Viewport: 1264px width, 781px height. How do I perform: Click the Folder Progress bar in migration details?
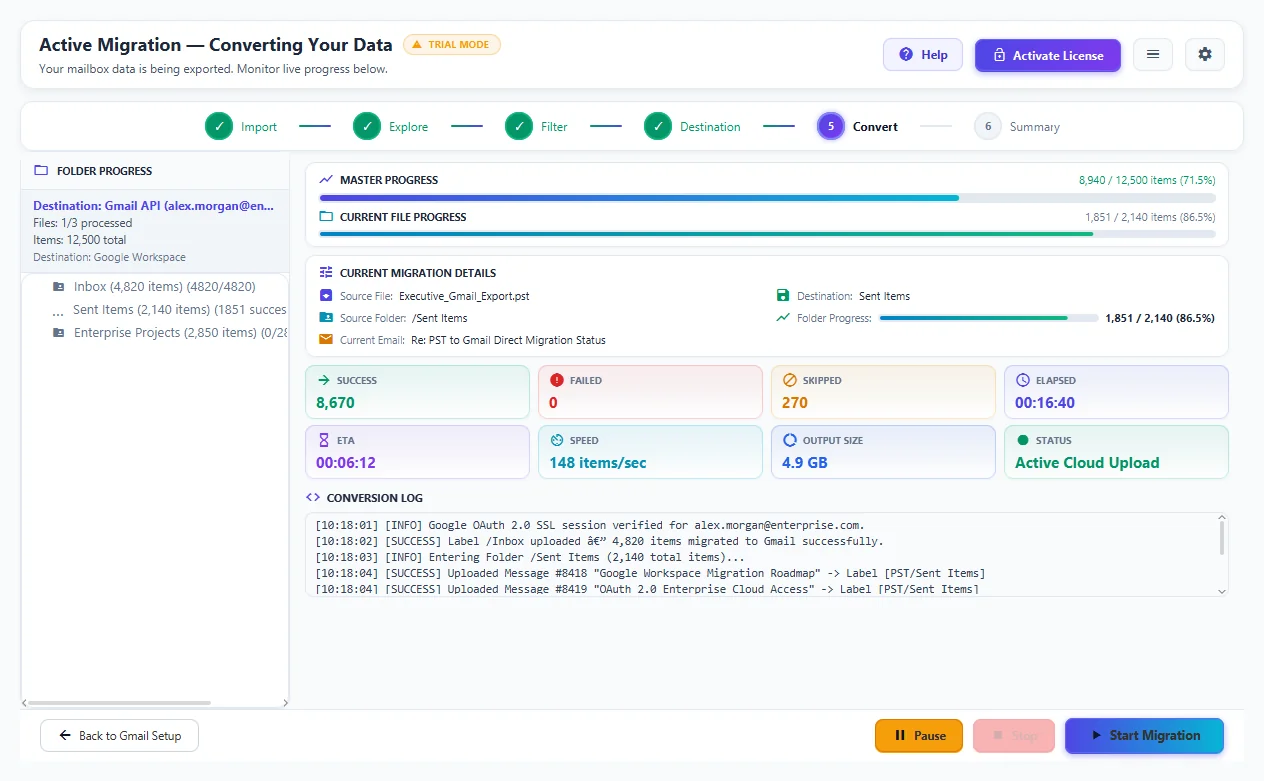(x=988, y=318)
